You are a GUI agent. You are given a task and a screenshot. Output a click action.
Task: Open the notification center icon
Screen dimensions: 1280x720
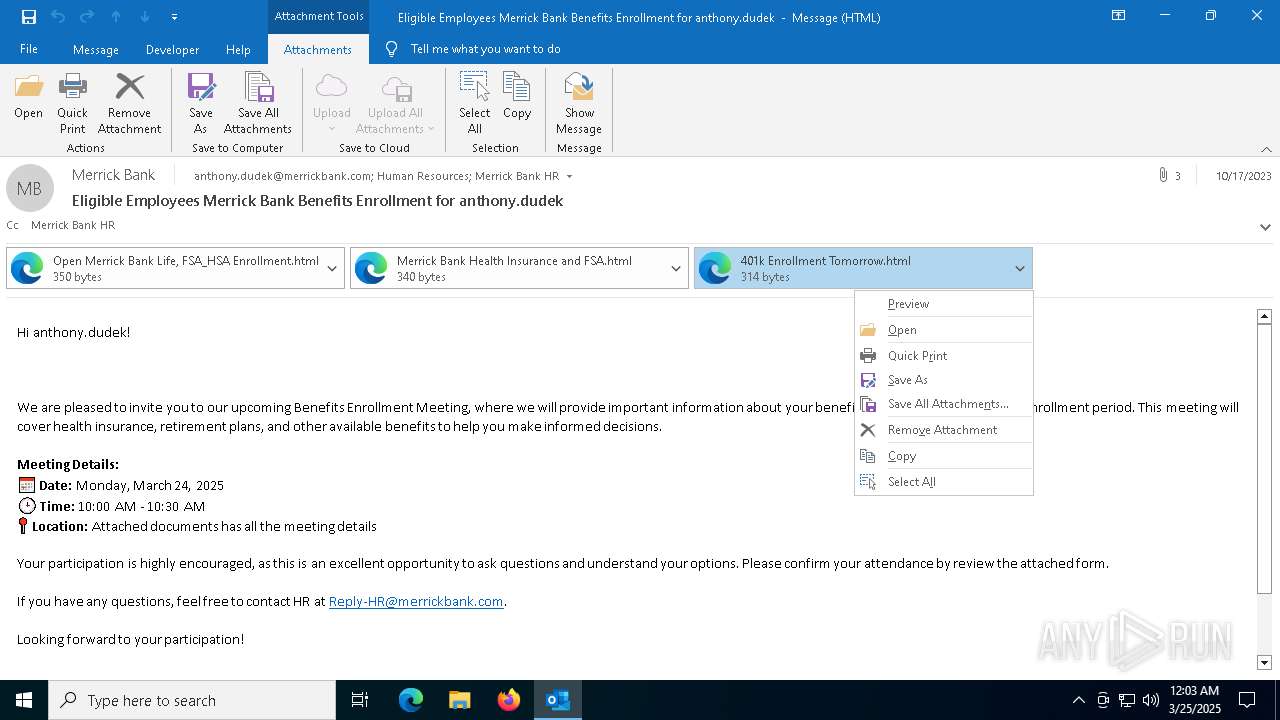click(1247, 700)
